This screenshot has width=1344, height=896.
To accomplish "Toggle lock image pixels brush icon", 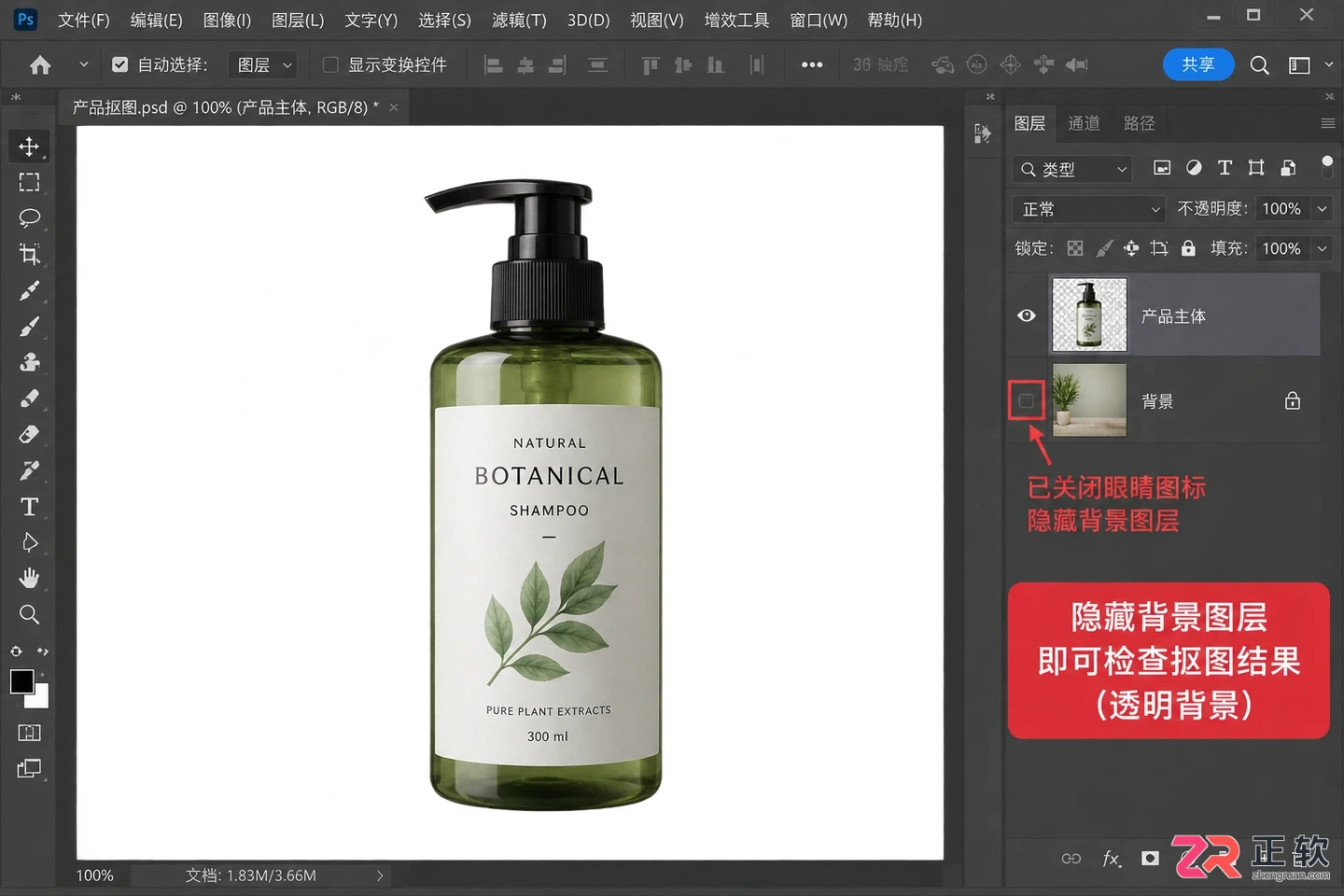I will tap(1104, 248).
